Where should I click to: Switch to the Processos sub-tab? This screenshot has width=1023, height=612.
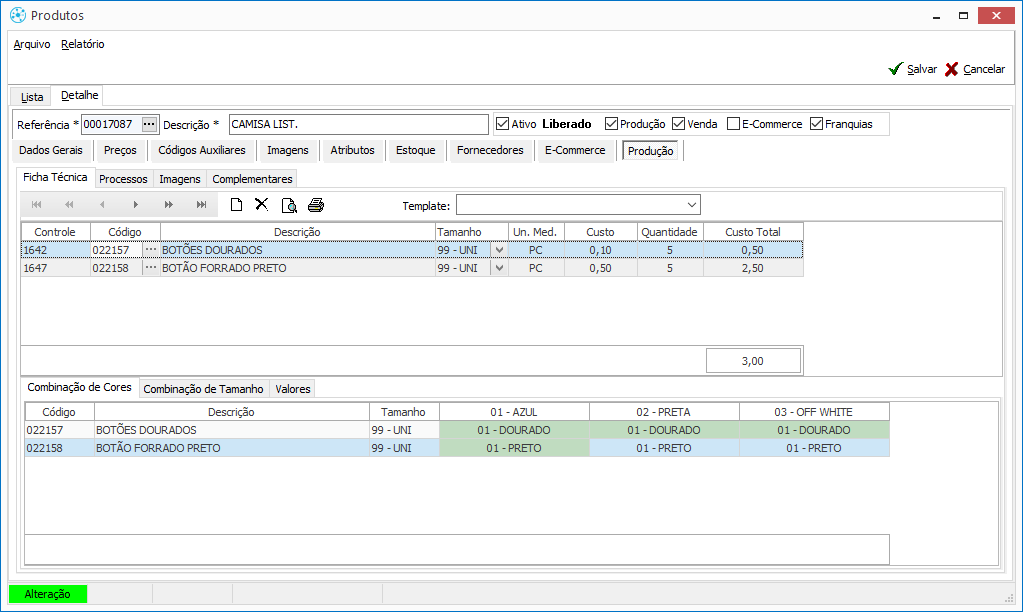coord(123,179)
